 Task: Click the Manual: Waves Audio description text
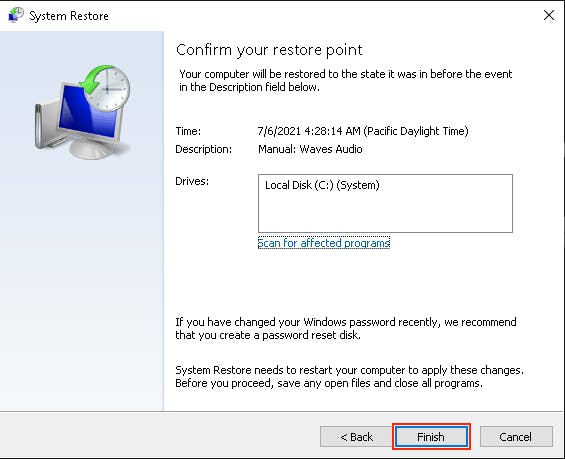(x=310, y=149)
